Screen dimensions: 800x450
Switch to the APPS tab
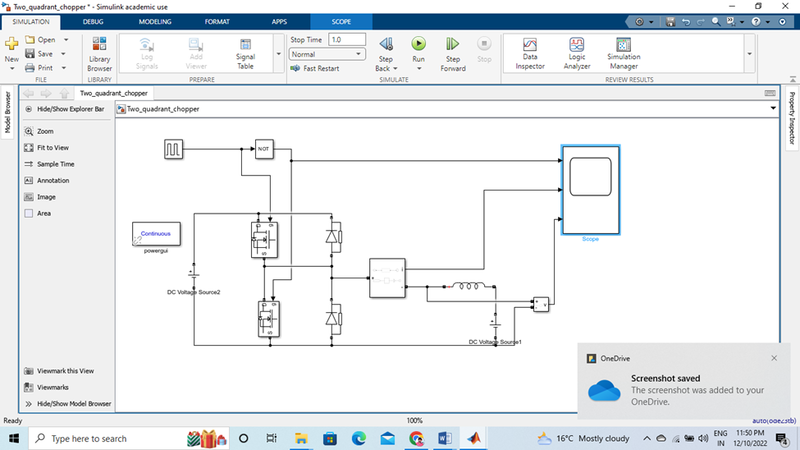(x=279, y=22)
